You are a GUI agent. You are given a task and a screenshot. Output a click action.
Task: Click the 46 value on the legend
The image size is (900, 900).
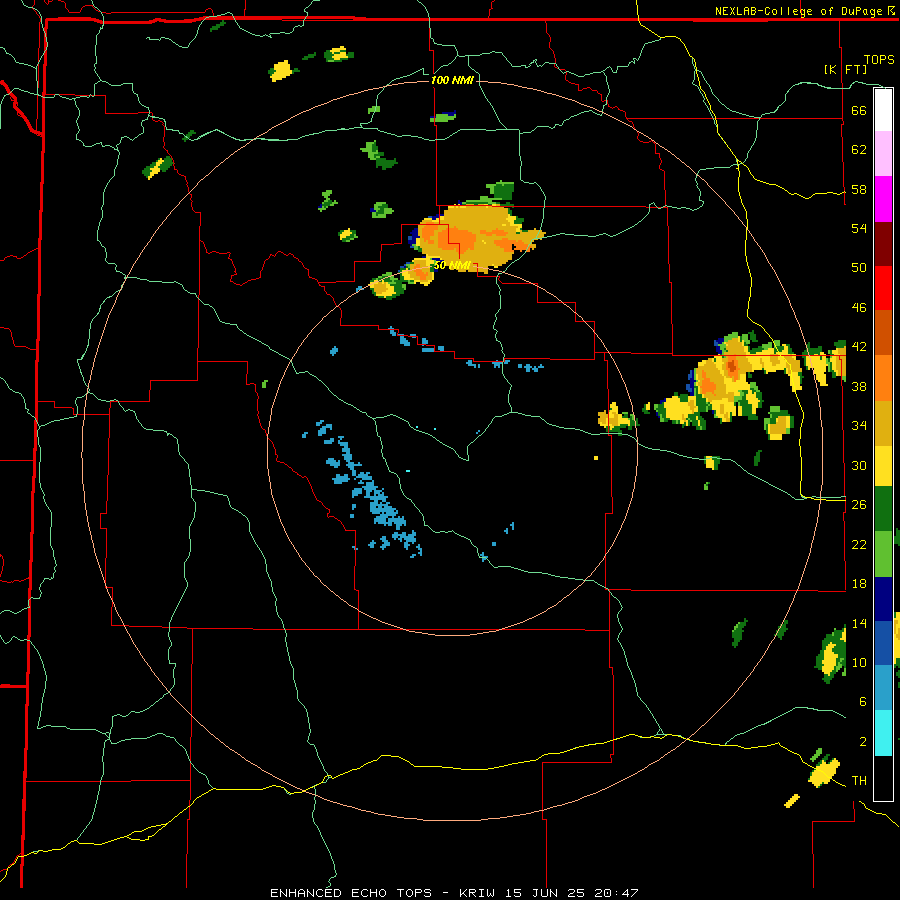[859, 308]
